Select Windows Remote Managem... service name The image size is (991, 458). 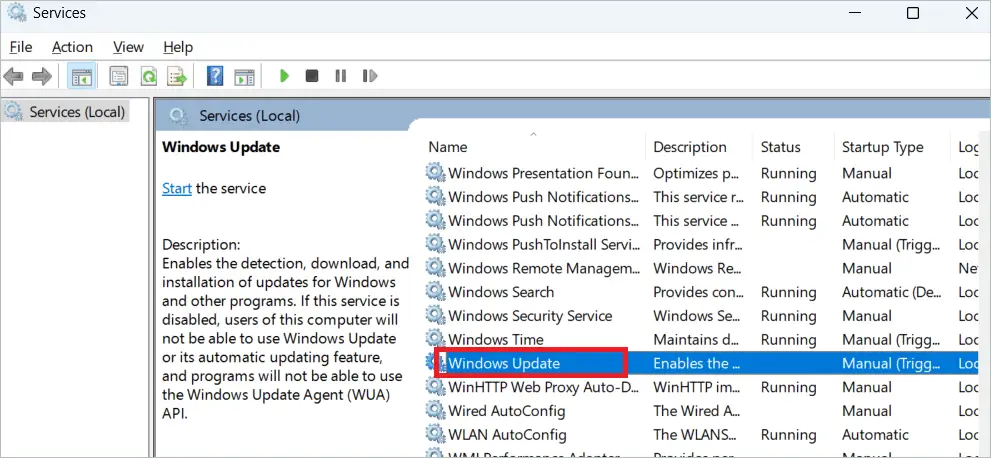pos(544,268)
